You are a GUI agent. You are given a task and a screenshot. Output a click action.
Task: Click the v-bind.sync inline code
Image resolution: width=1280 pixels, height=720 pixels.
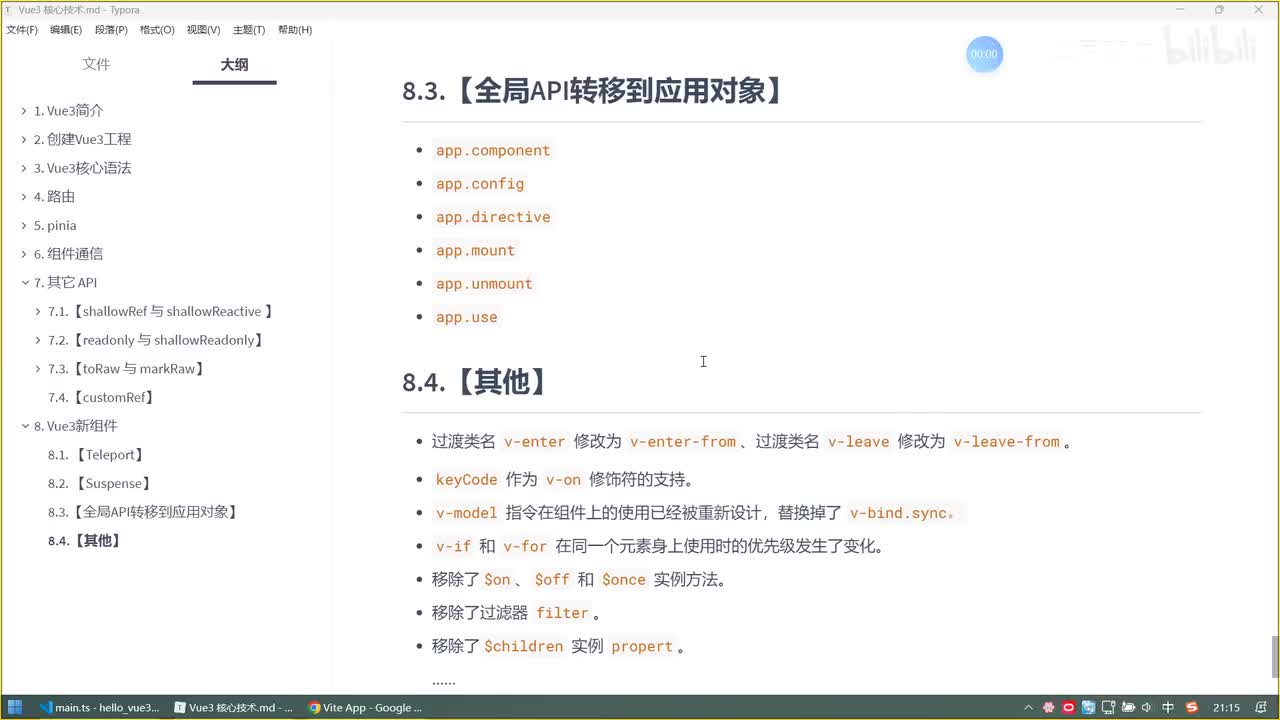[x=904, y=513]
